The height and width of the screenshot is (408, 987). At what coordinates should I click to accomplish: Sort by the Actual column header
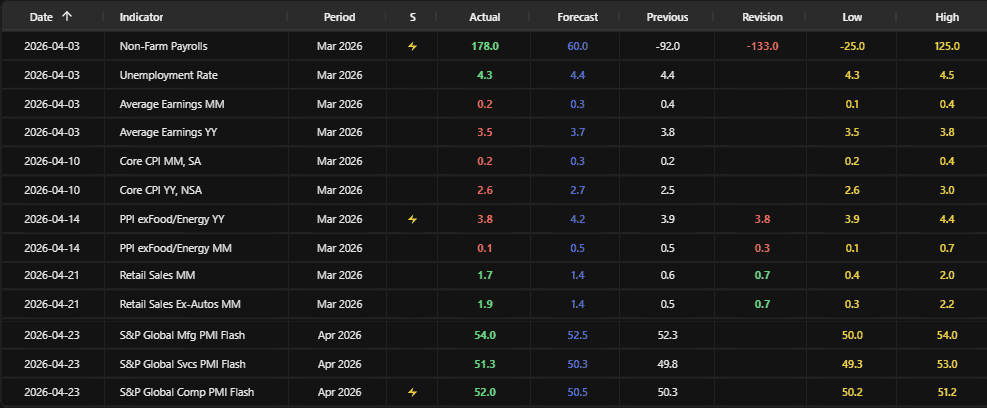click(485, 17)
